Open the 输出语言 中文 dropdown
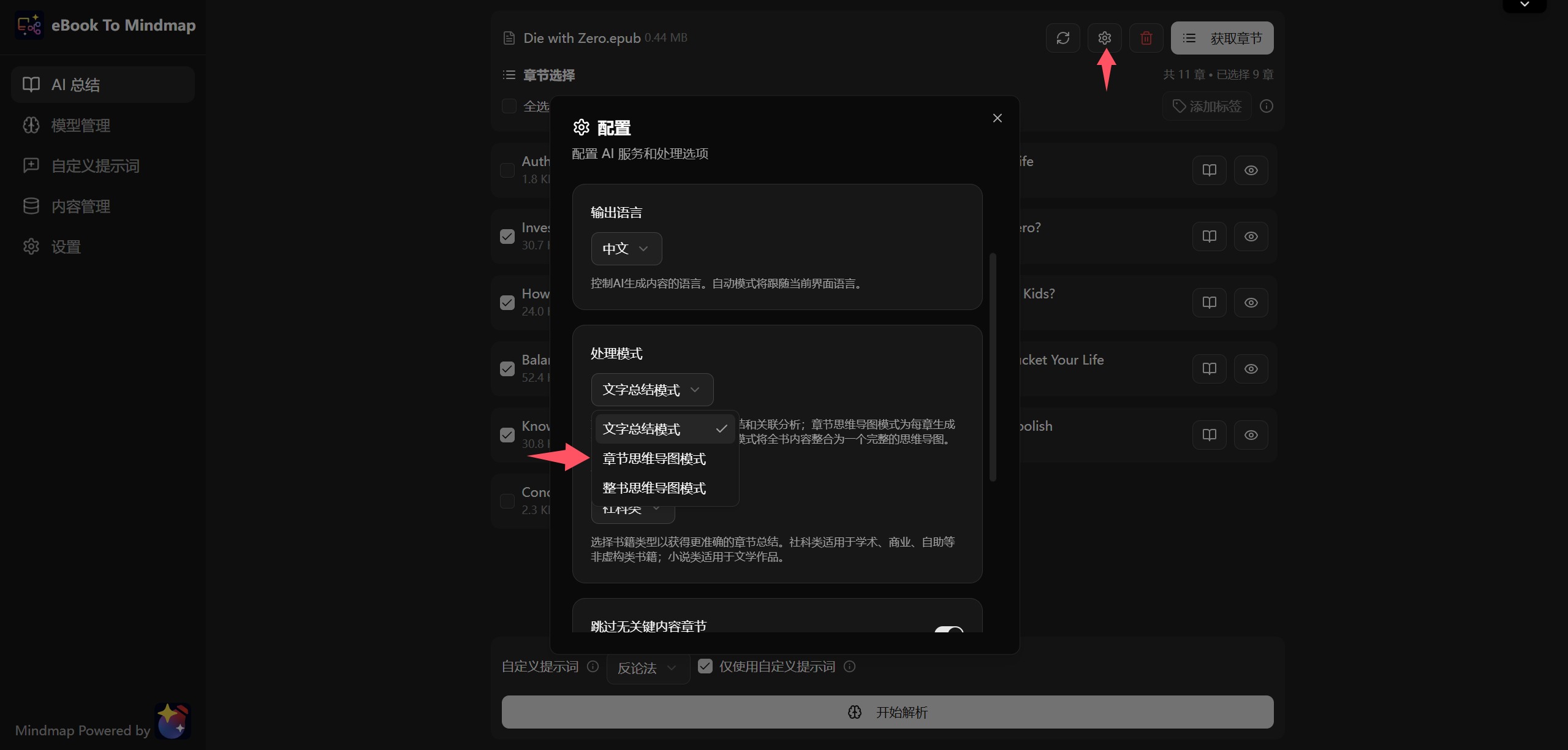 pyautogui.click(x=626, y=248)
